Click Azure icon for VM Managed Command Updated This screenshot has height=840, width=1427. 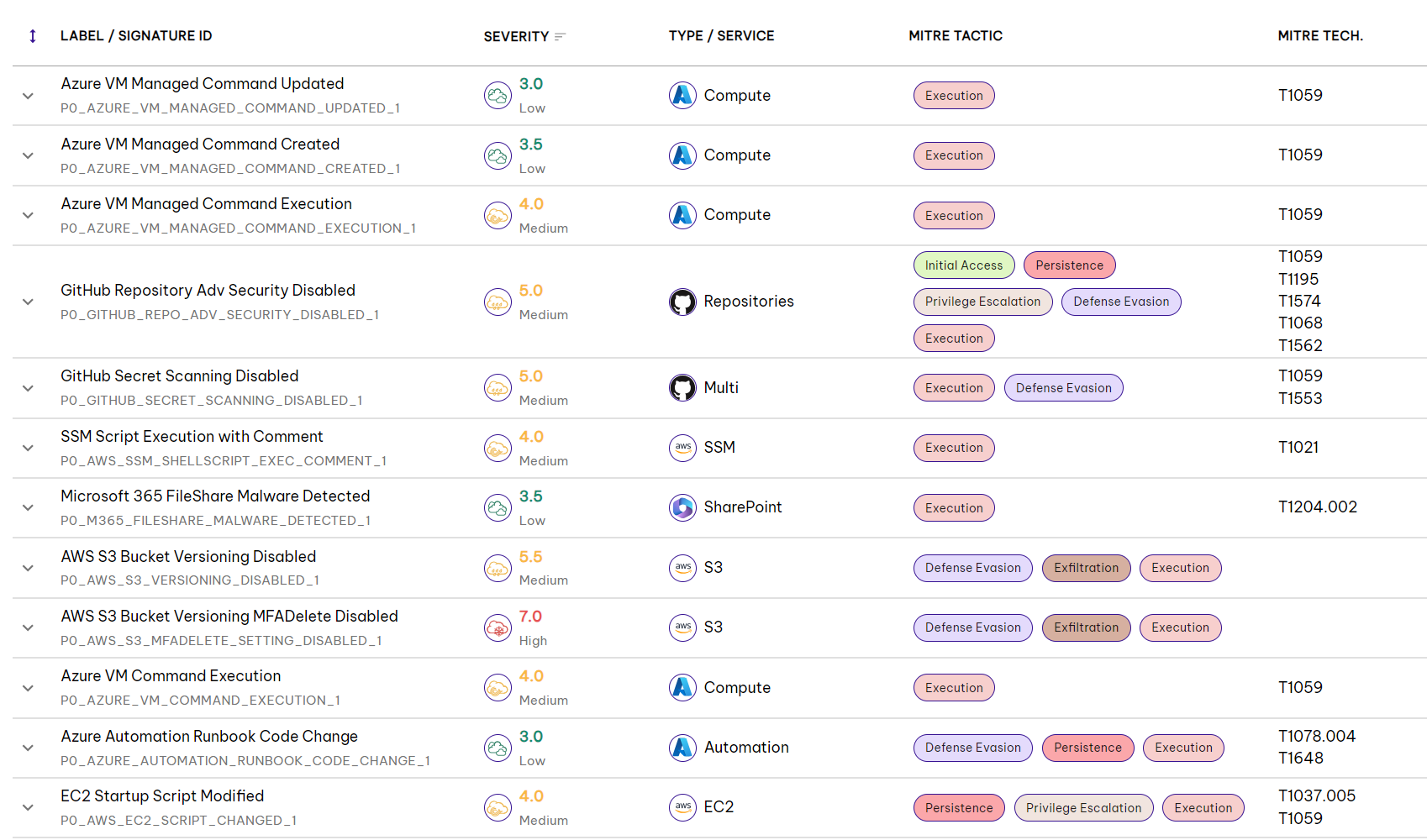682,95
